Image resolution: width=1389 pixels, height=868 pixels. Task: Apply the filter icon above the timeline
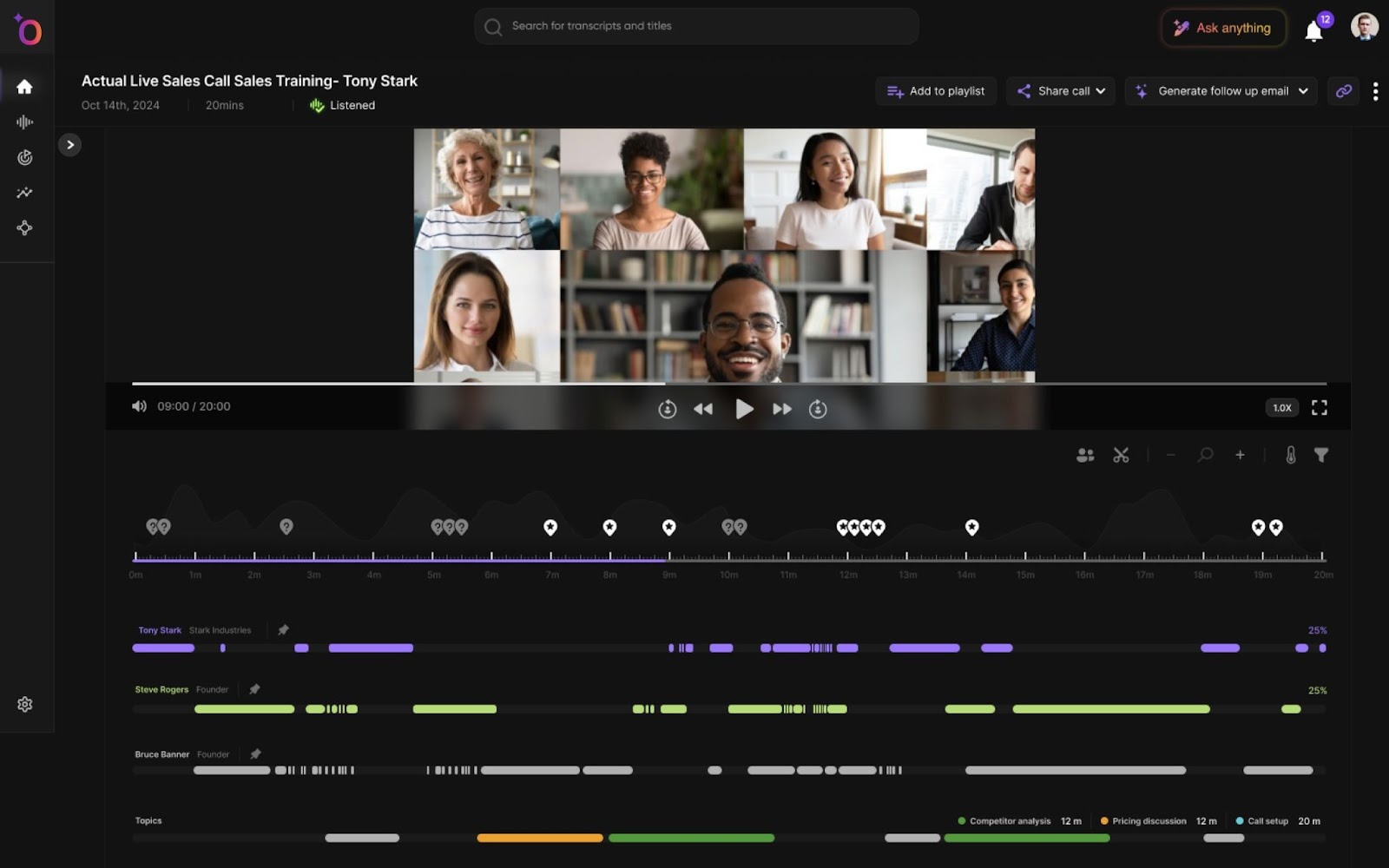pos(1321,454)
